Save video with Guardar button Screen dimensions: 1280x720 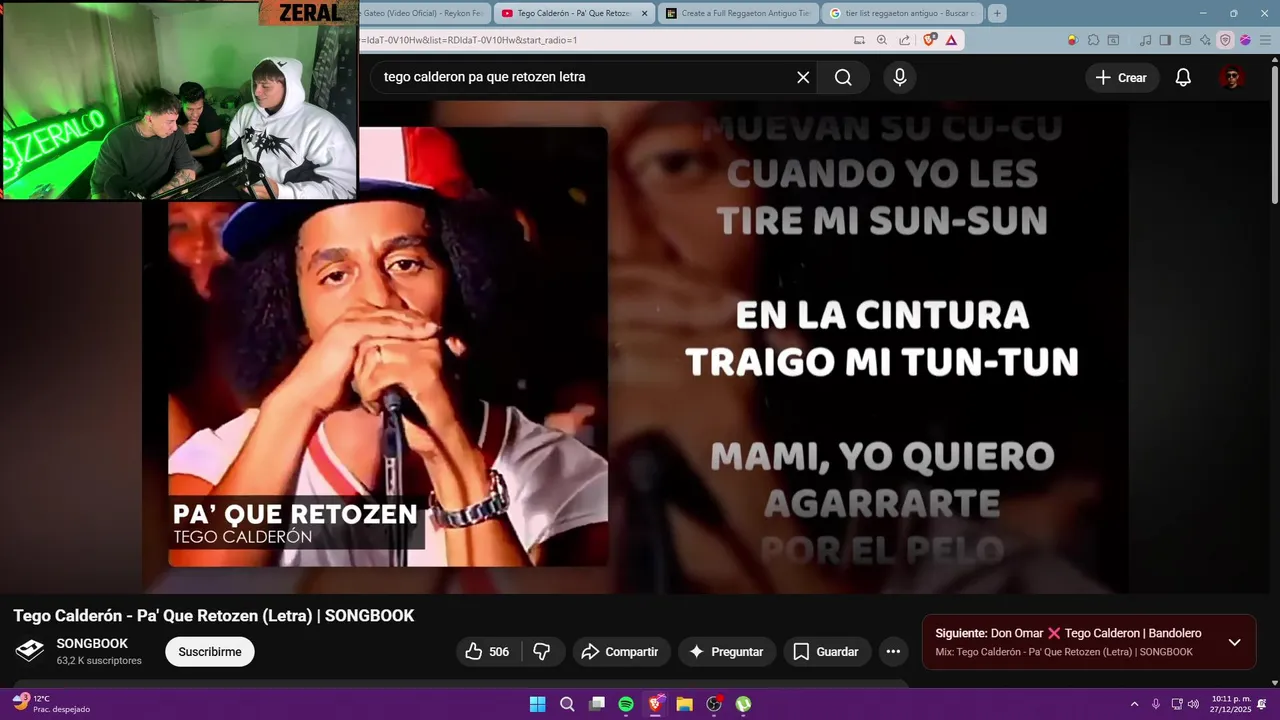coord(826,652)
